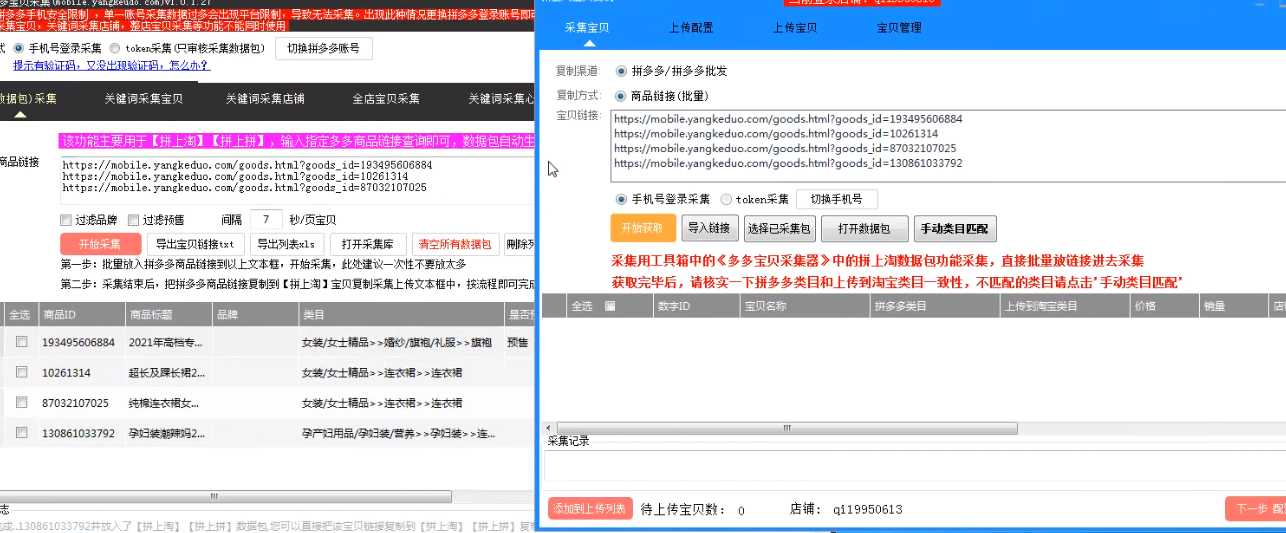Open the 提示有验证码 help link
Screen dimensions: 1286x533
[111, 65]
